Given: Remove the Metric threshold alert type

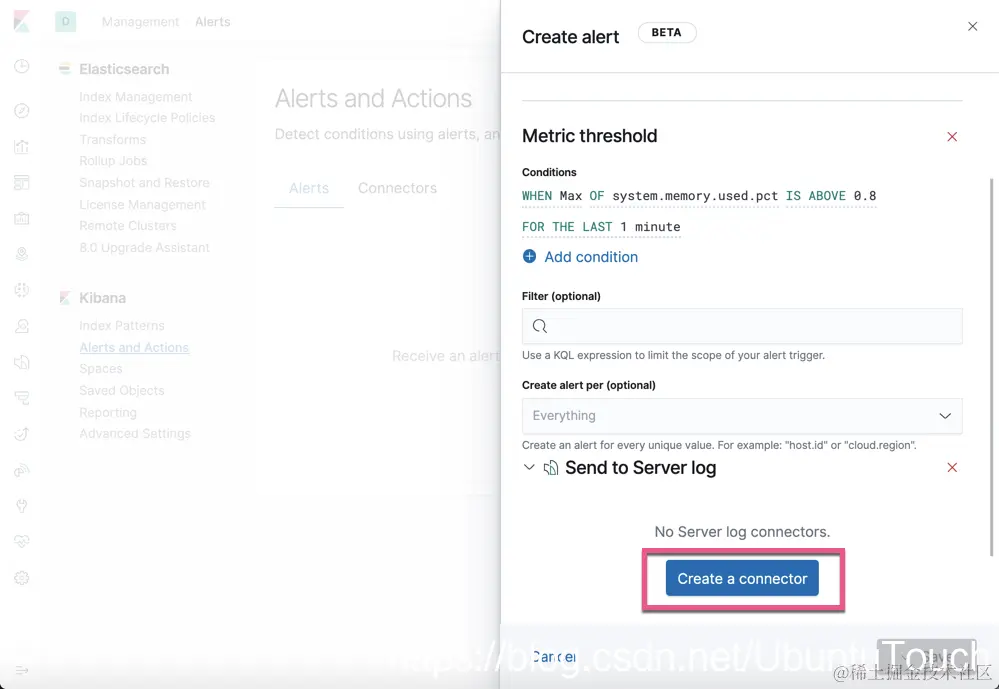Looking at the screenshot, I should [952, 136].
